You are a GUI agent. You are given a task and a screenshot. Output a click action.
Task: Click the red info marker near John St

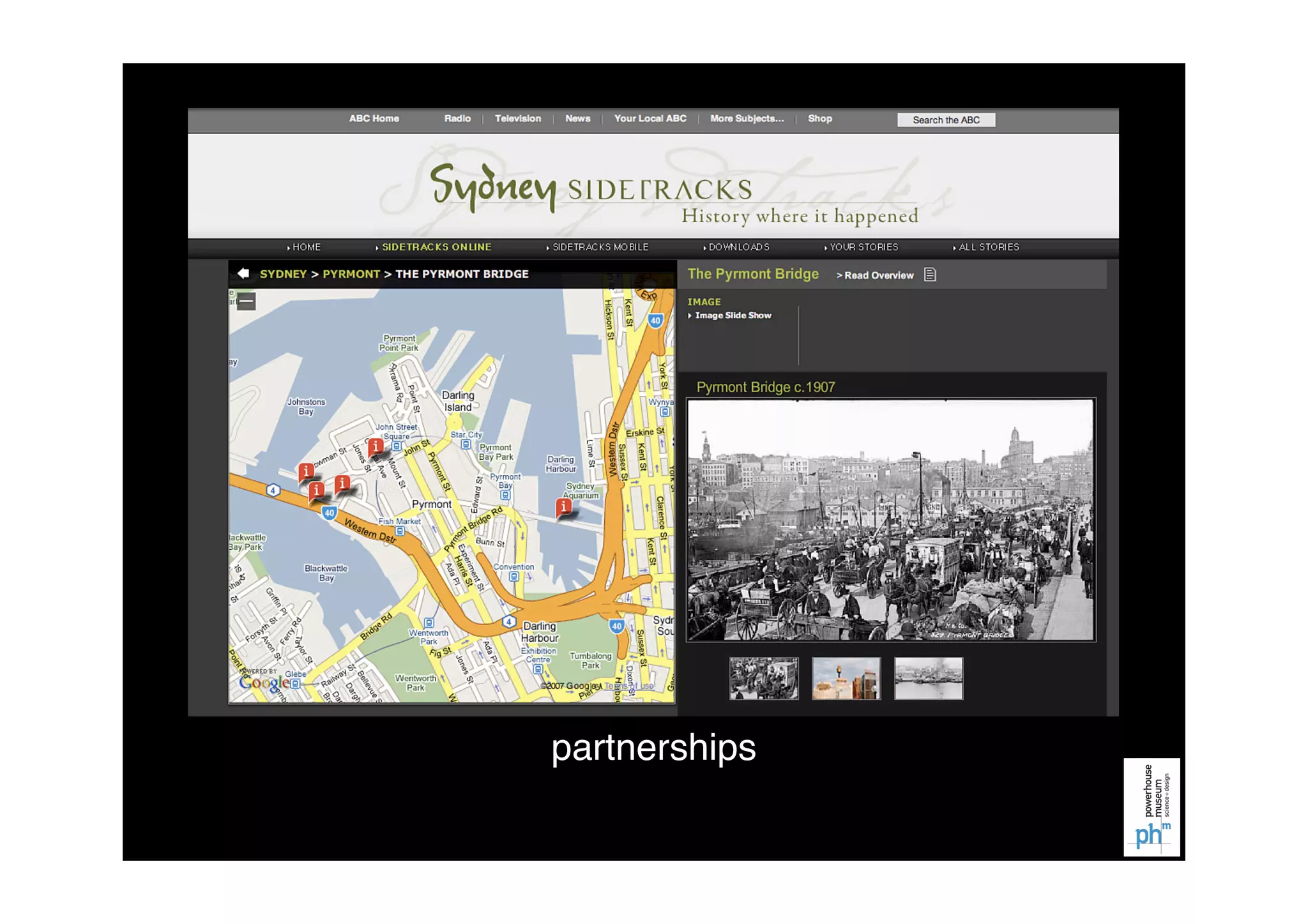click(376, 446)
